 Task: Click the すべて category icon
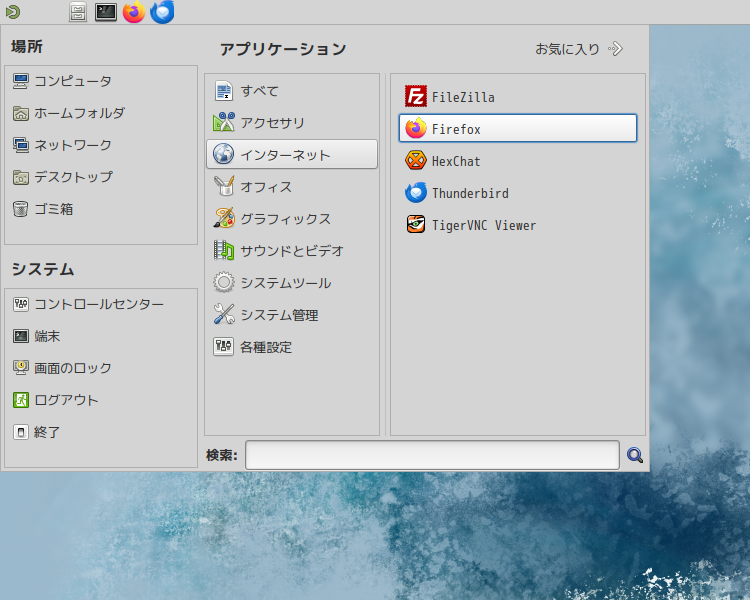coord(223,91)
